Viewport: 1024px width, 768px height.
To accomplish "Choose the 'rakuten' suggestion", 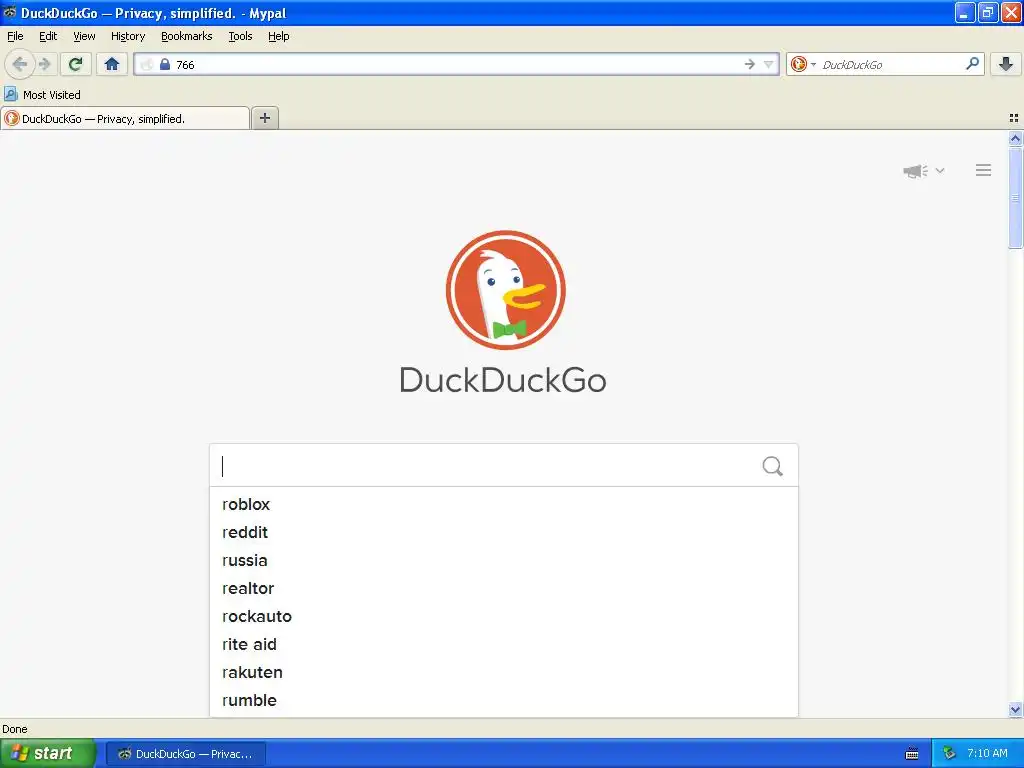I will coord(504,673).
